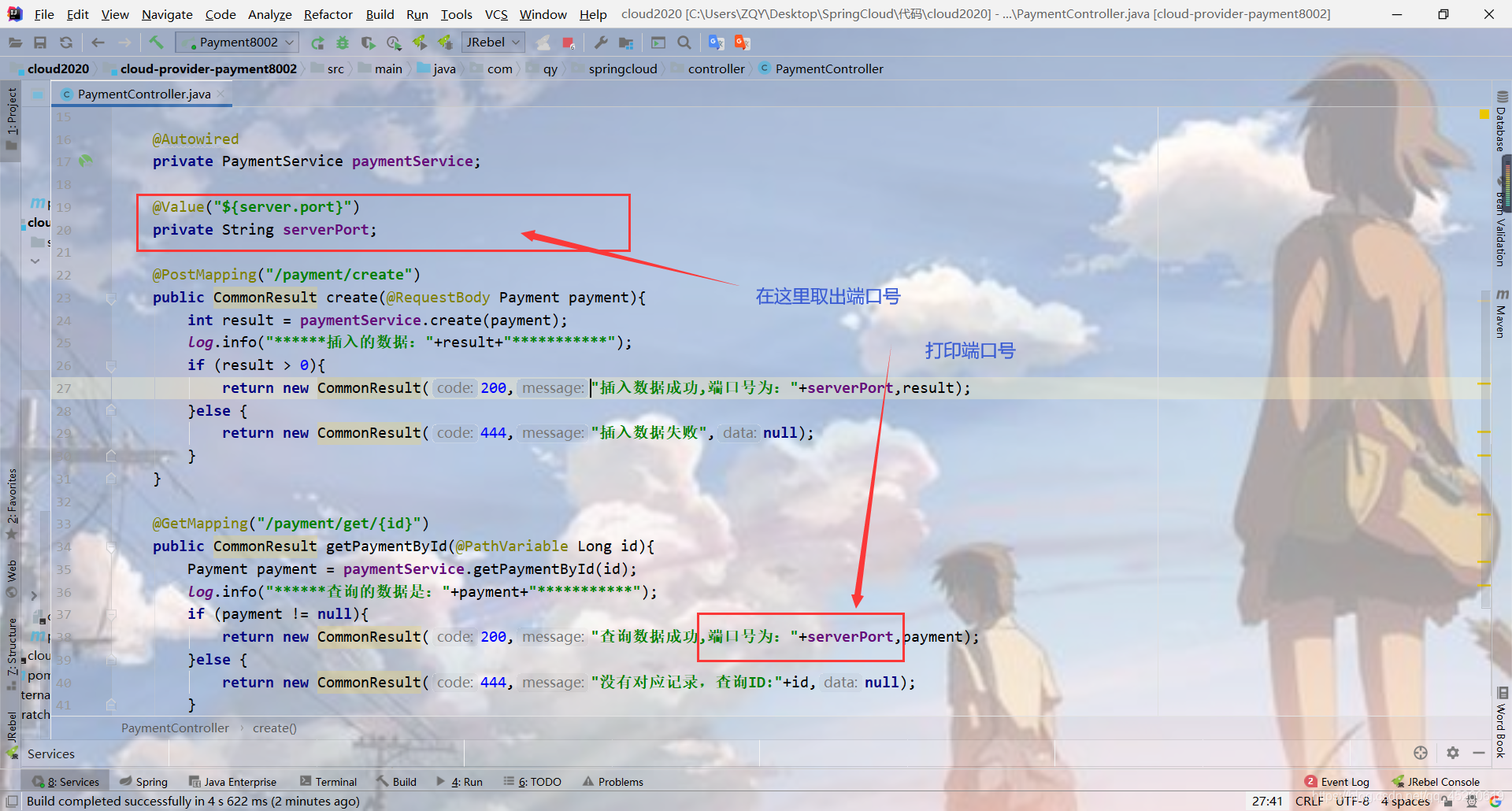
Task: Click the Services panel crosshair locate icon
Action: click(1421, 753)
